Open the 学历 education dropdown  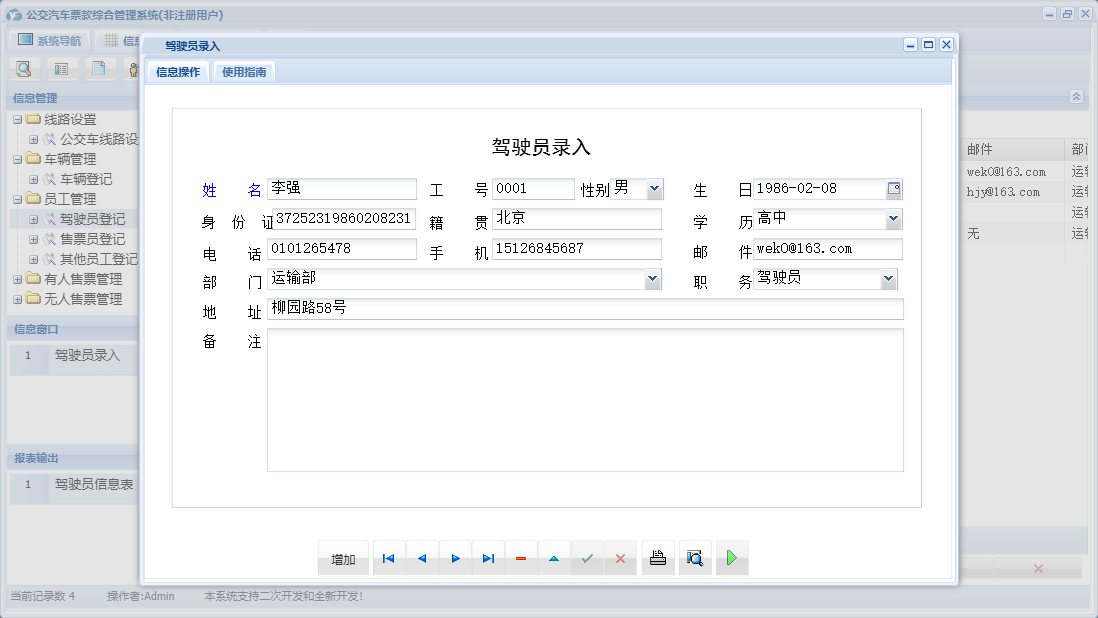pos(891,218)
